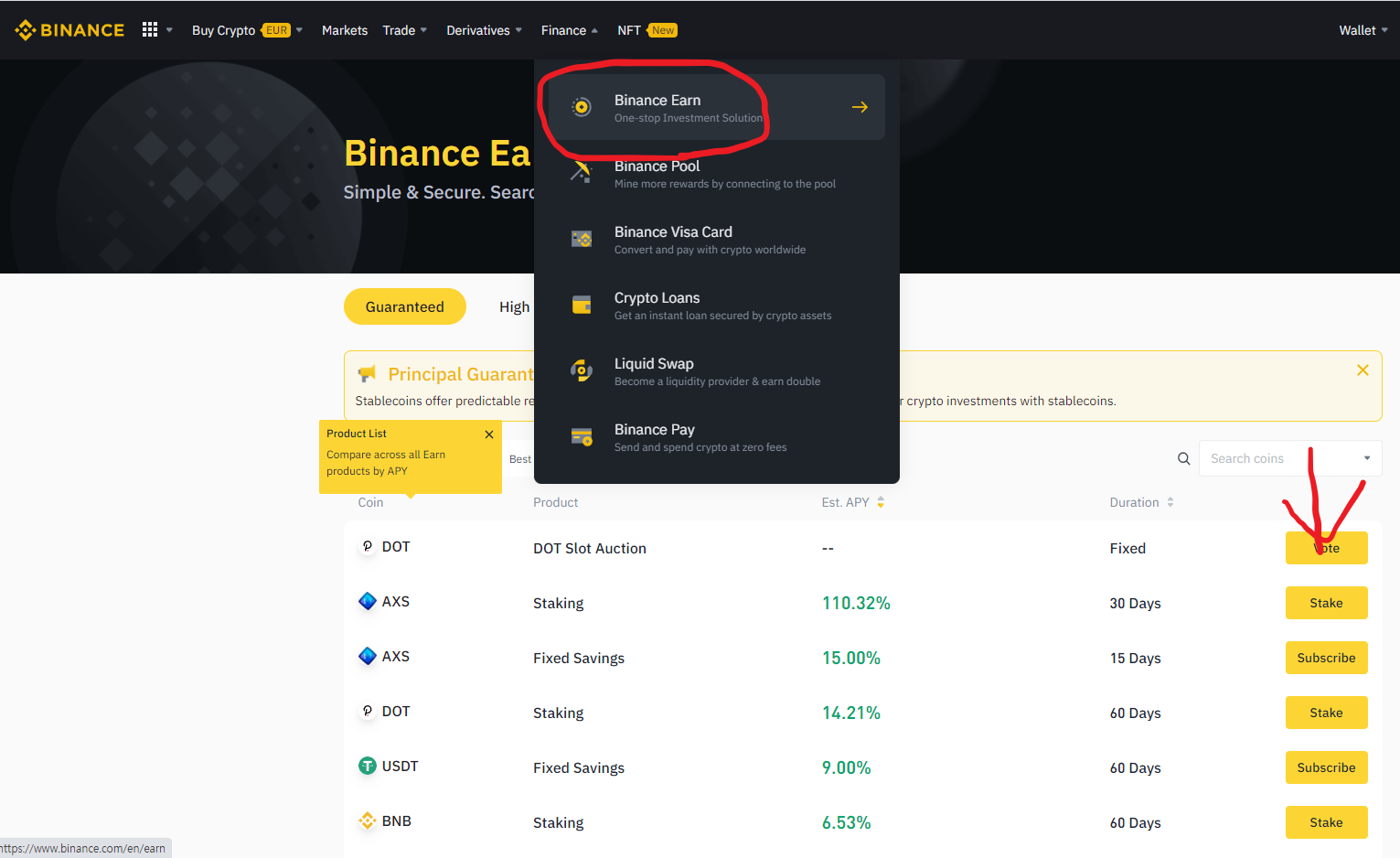Click the 30 Days duration cell
1400x858 pixels.
pyautogui.click(x=1135, y=603)
